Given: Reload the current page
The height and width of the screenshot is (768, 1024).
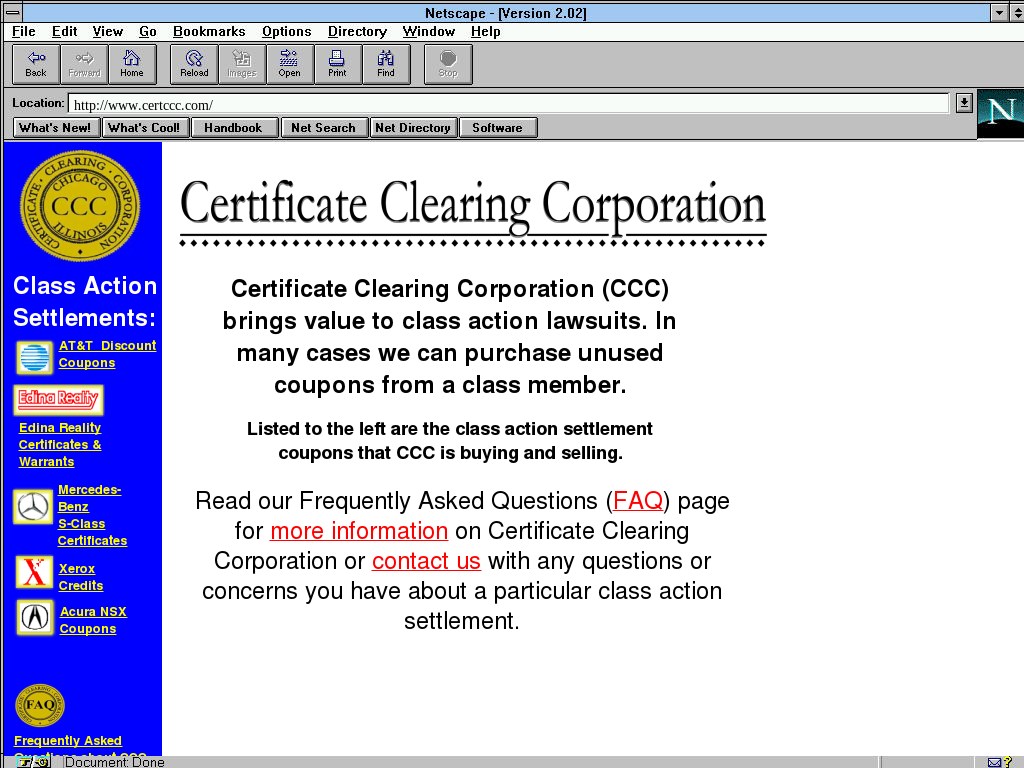Looking at the screenshot, I should click(194, 64).
